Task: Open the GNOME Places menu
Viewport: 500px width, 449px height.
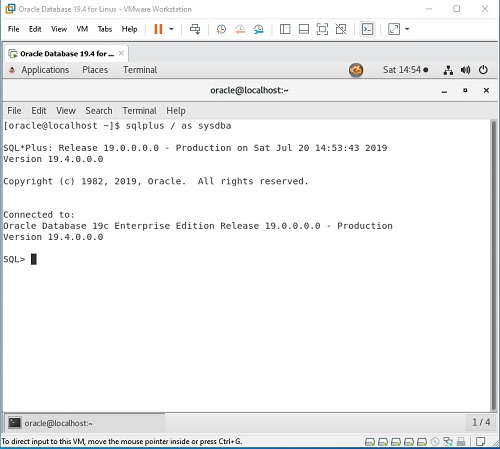Action: (95, 70)
